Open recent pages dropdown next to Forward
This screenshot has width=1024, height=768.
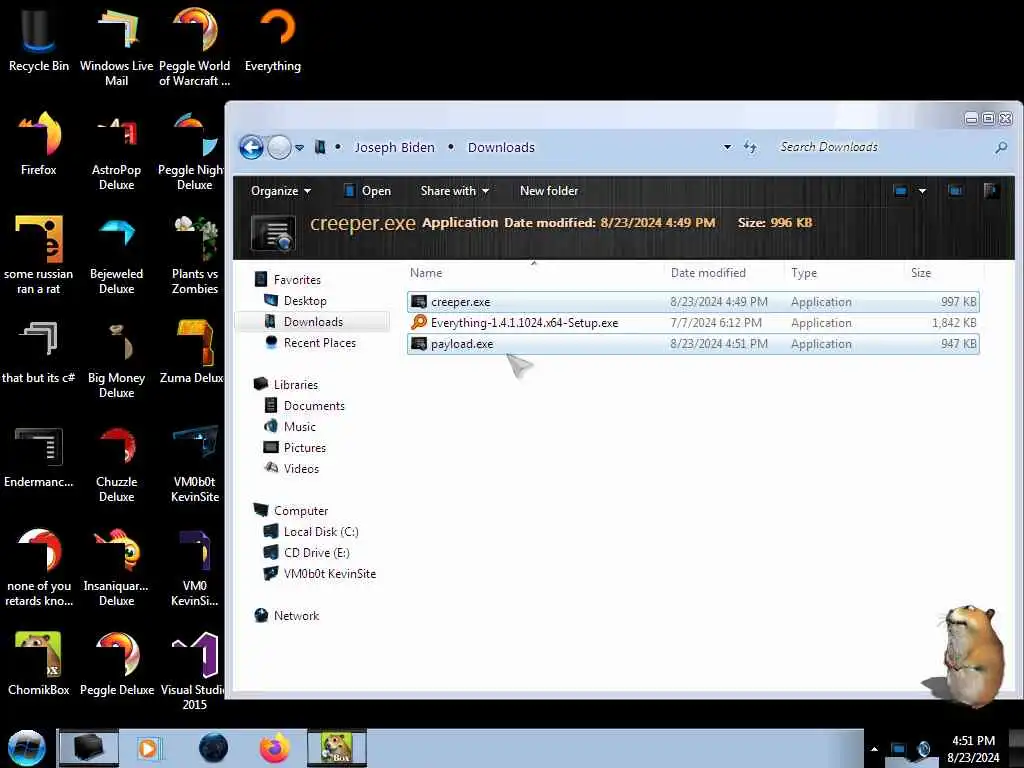299,148
